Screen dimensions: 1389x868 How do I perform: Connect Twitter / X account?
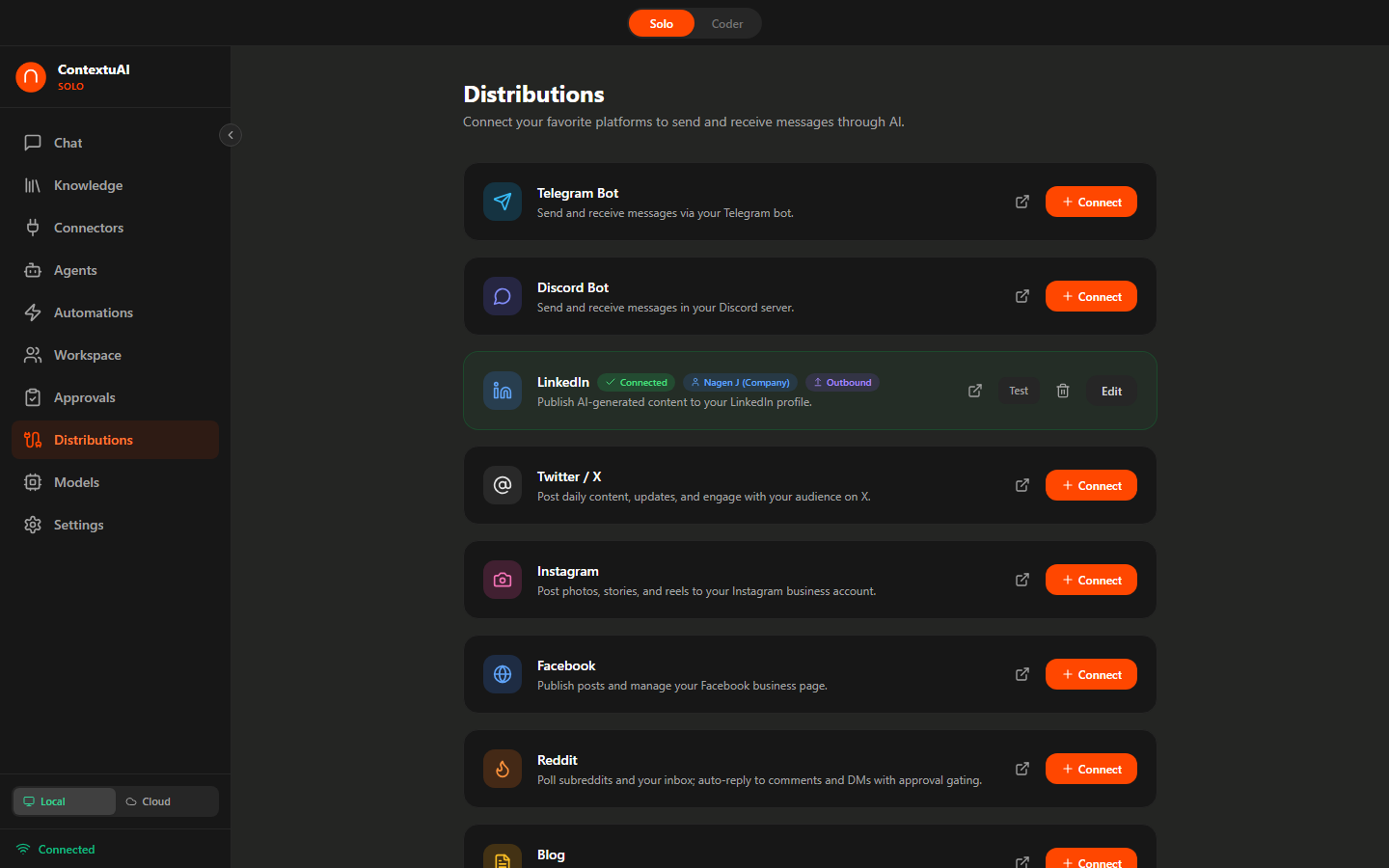1091,485
